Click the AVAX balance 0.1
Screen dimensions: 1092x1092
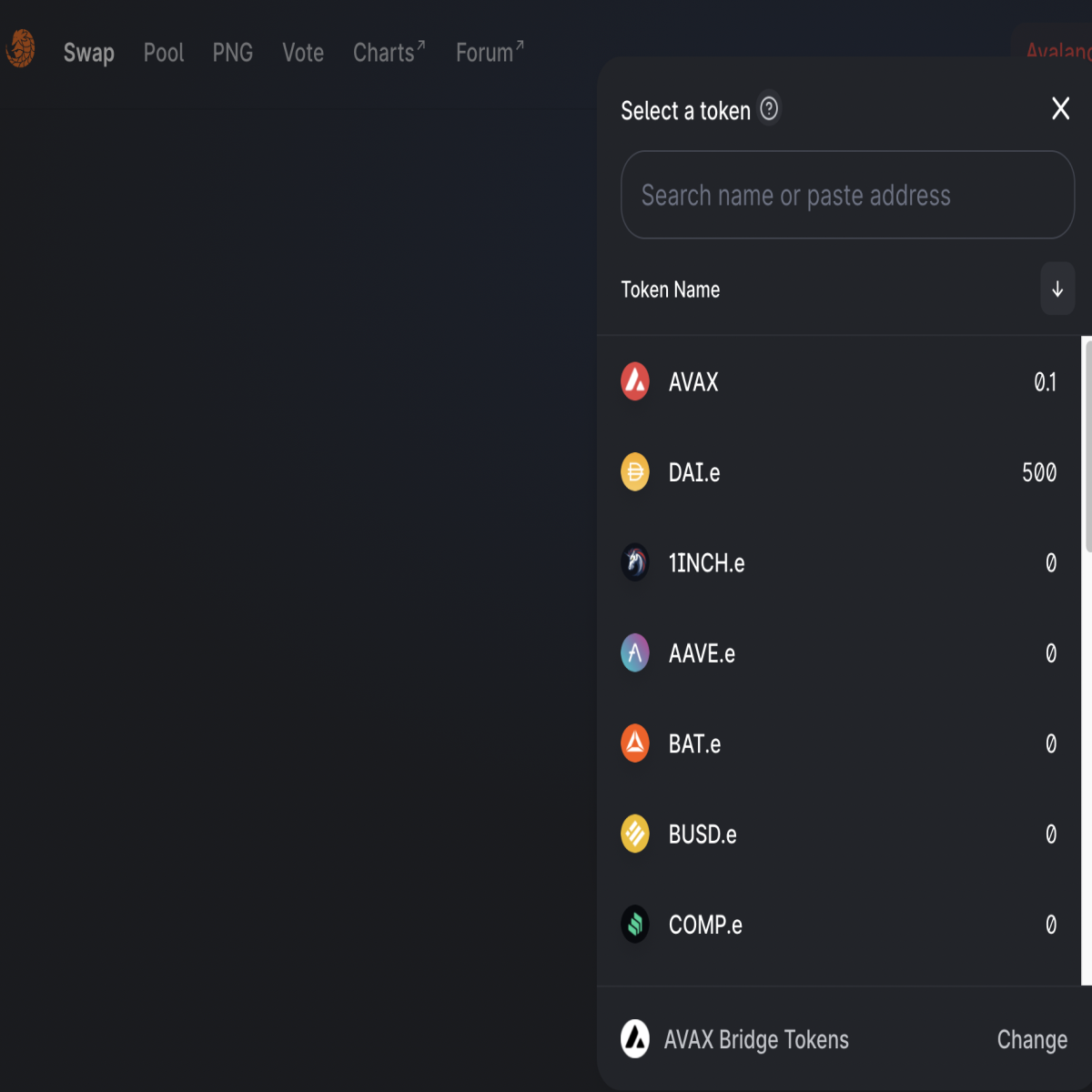[1046, 382]
